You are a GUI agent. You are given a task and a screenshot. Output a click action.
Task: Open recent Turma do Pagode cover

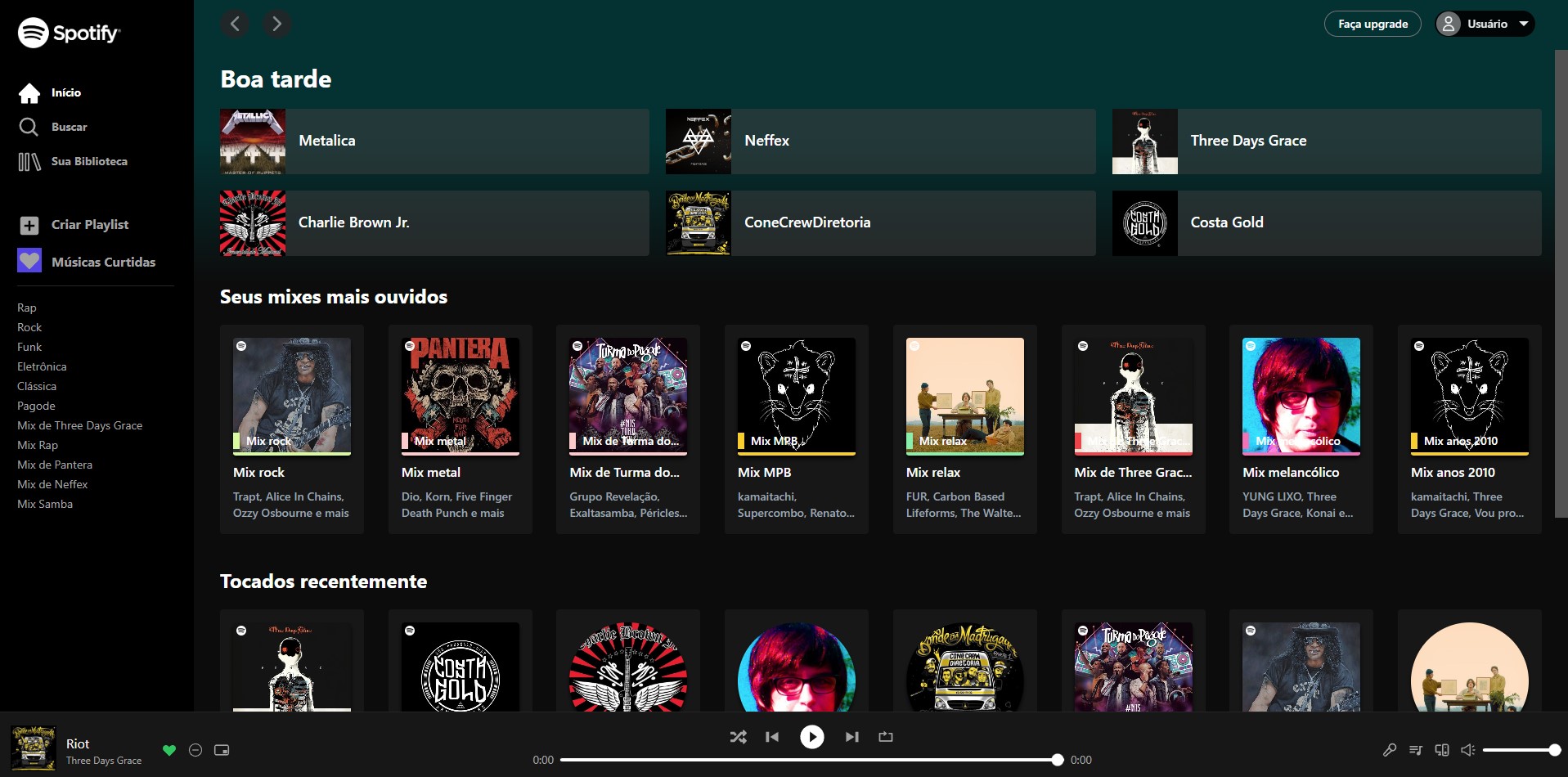pos(1133,667)
